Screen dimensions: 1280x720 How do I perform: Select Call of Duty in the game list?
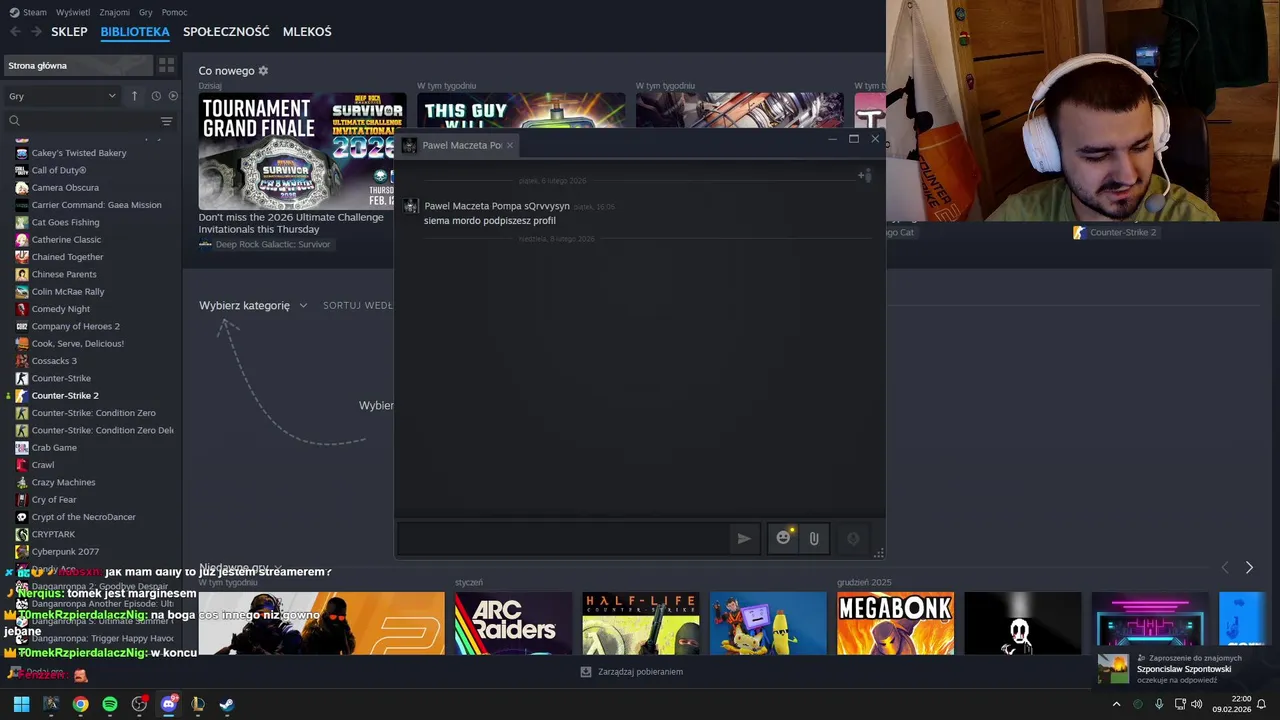click(59, 170)
